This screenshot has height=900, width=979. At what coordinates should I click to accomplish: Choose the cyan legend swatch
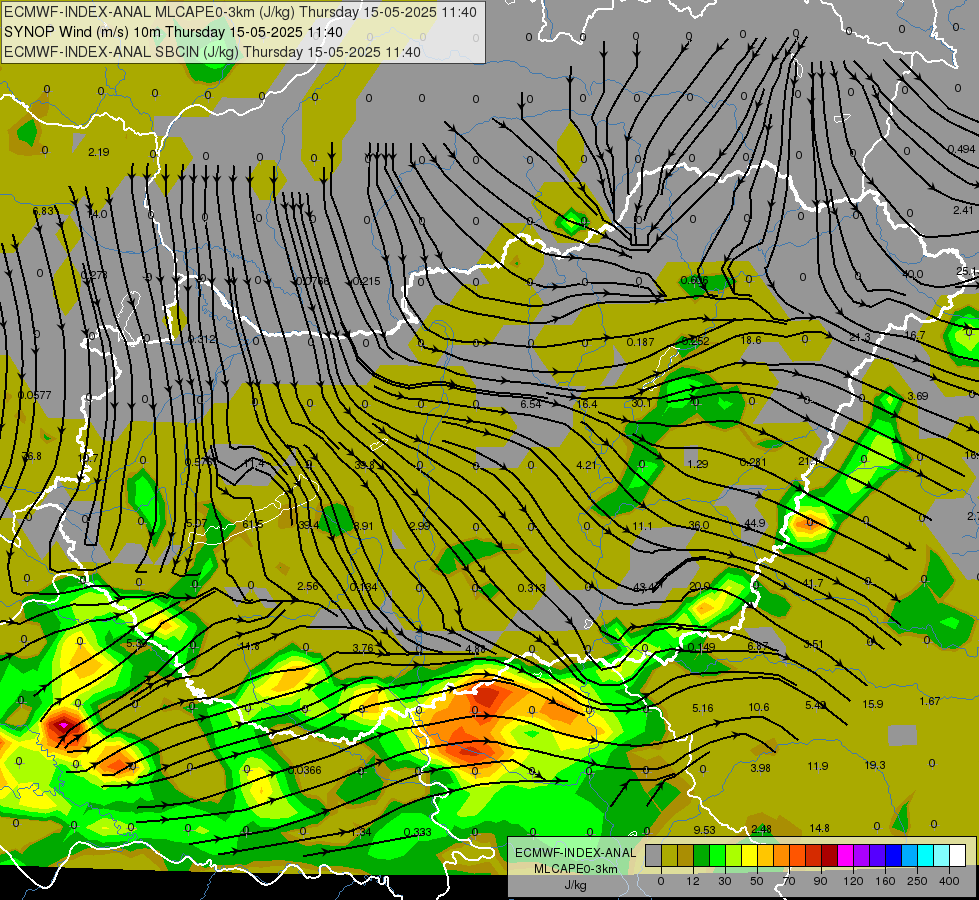[x=925, y=855]
